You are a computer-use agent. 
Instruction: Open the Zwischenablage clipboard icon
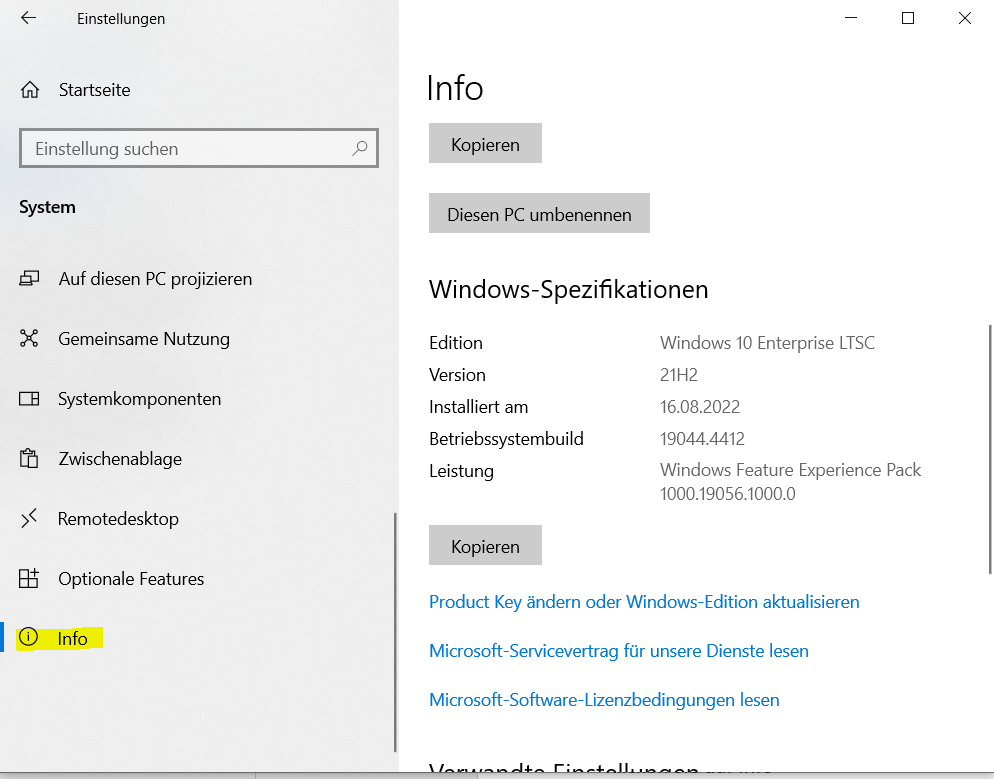[30, 459]
